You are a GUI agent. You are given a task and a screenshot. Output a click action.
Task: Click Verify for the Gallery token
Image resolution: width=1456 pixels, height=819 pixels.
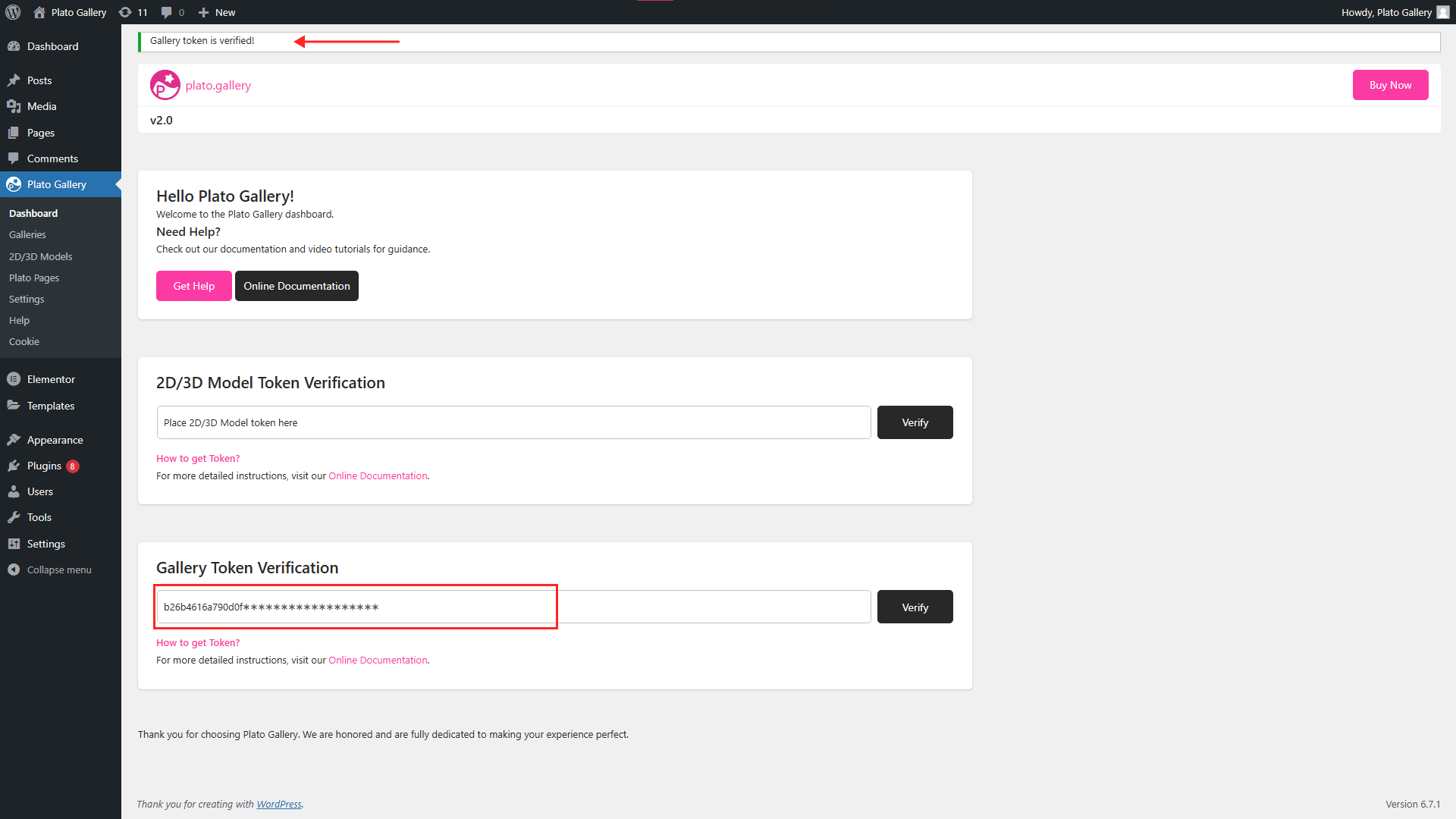[x=915, y=607]
